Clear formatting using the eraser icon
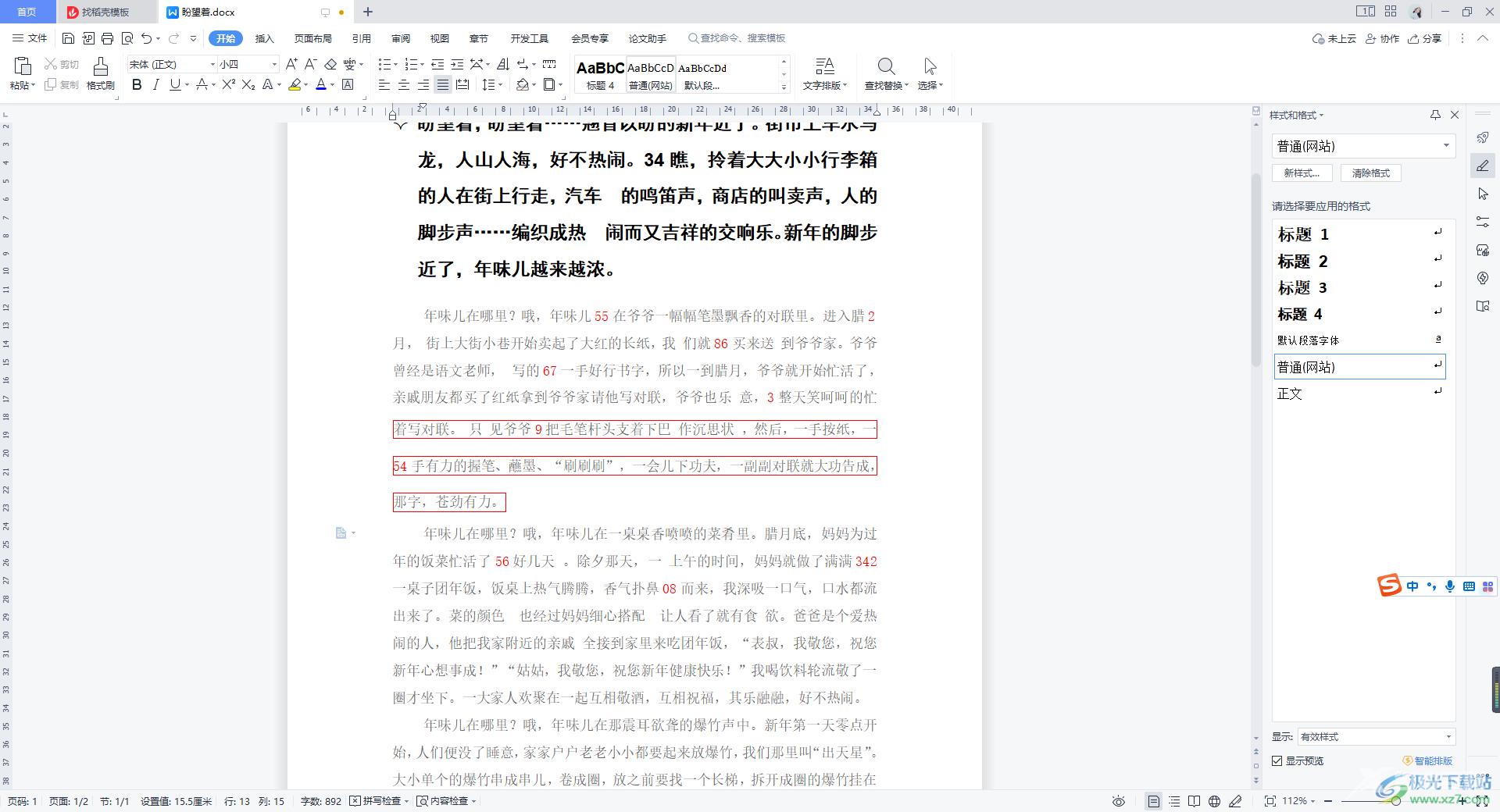 (330, 64)
